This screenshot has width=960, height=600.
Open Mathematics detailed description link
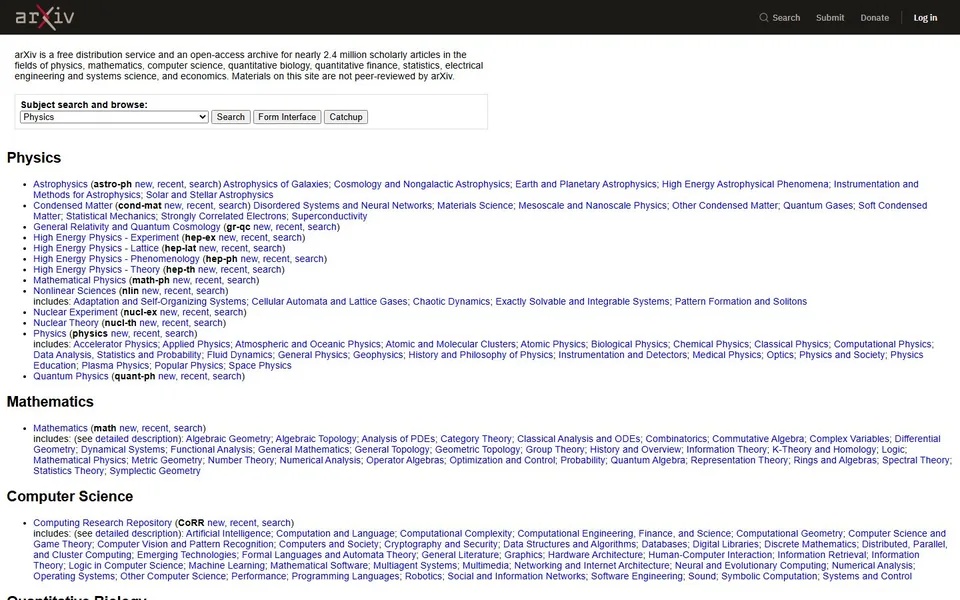138,439
